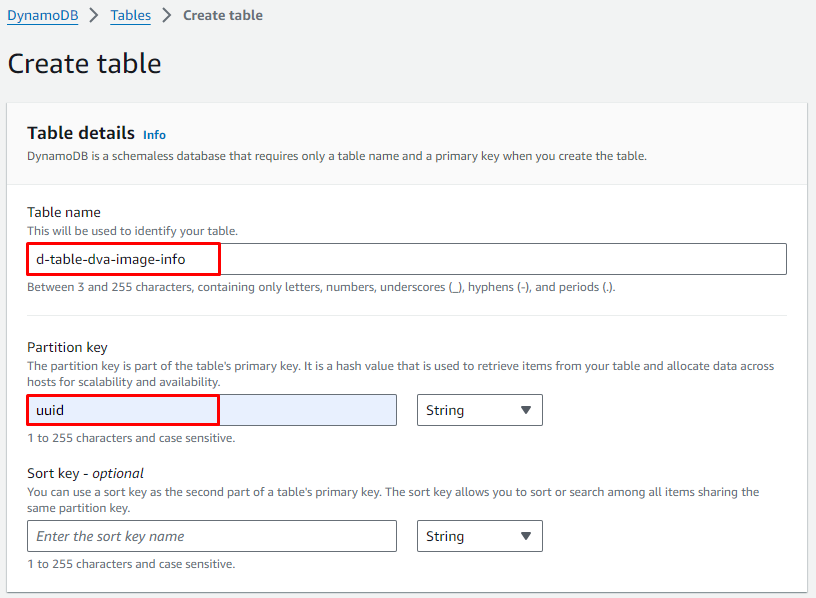
Task: Click the chevron after Tables breadcrumb
Action: [x=167, y=17]
